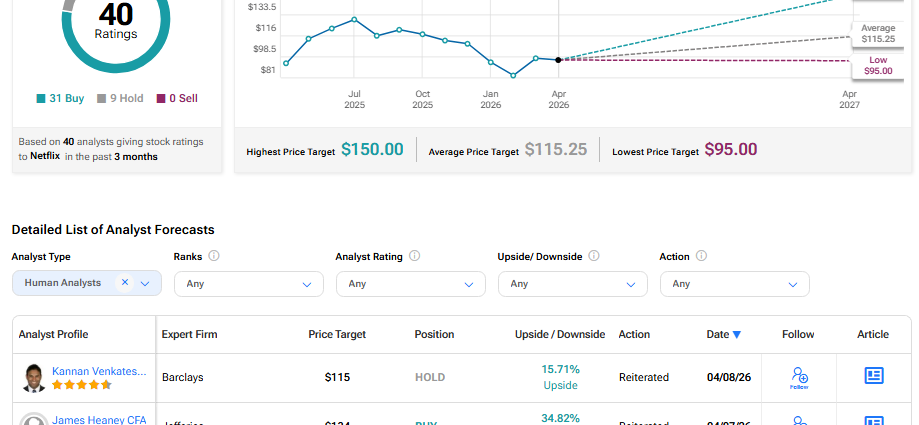919x425 pixels.
Task: Click the Upside/Downside info icon
Action: tap(594, 256)
